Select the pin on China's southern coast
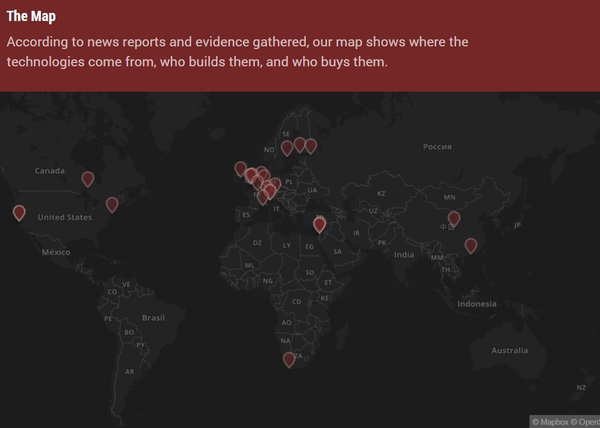 [x=471, y=246]
